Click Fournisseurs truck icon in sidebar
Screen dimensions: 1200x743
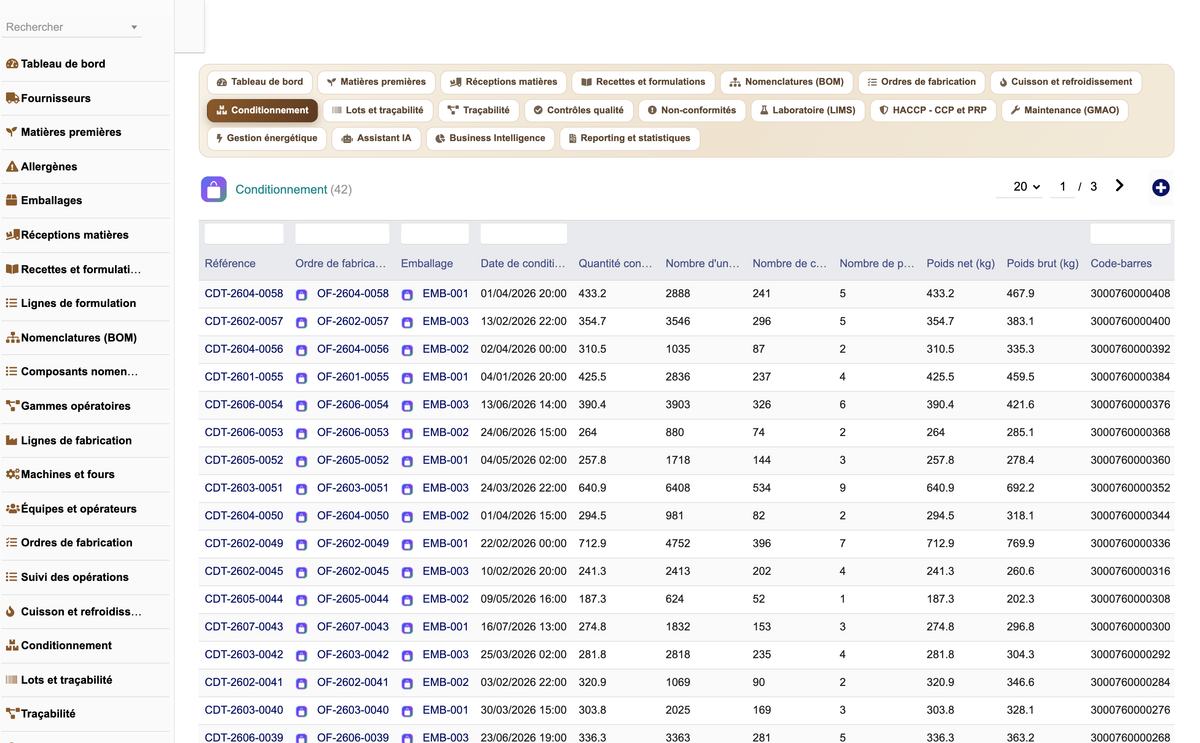[12, 98]
